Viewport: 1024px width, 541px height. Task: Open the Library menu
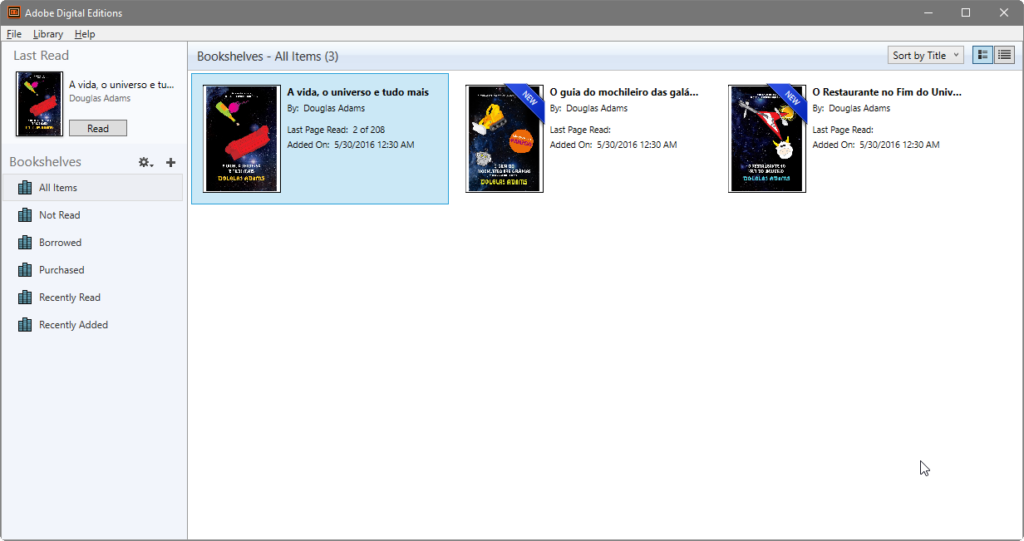coord(48,34)
